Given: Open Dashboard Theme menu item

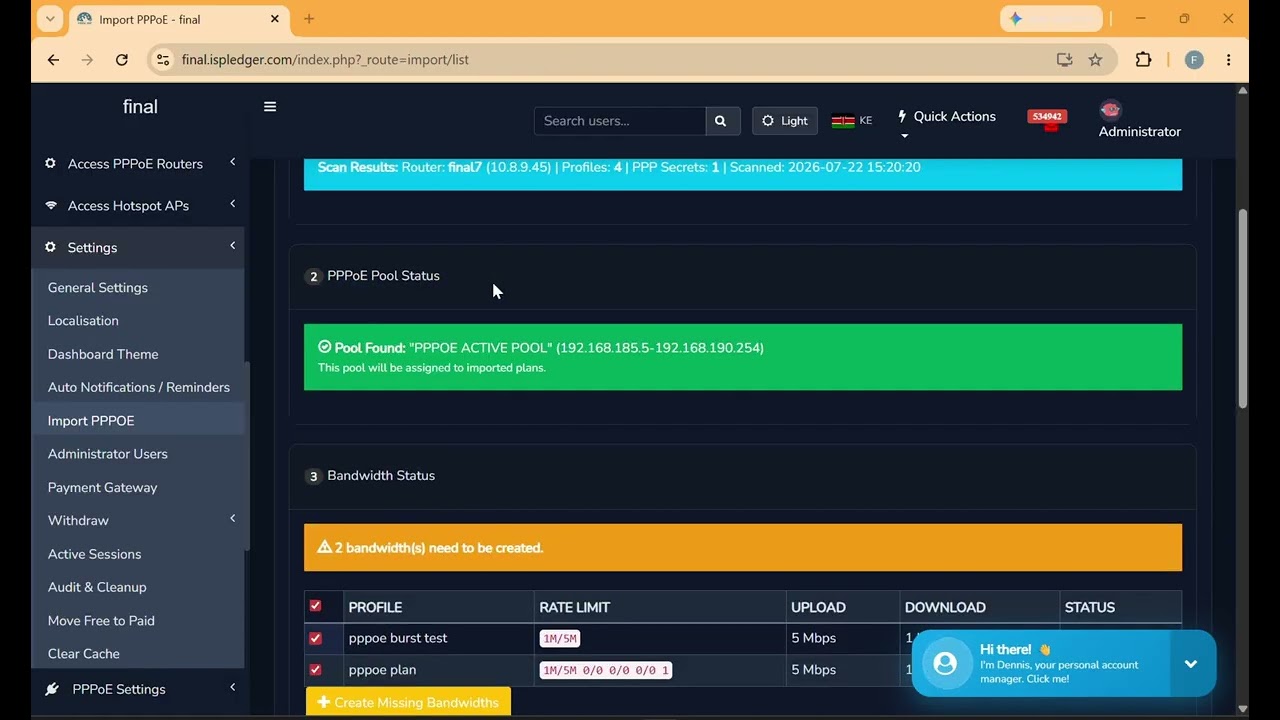Looking at the screenshot, I should (x=103, y=354).
